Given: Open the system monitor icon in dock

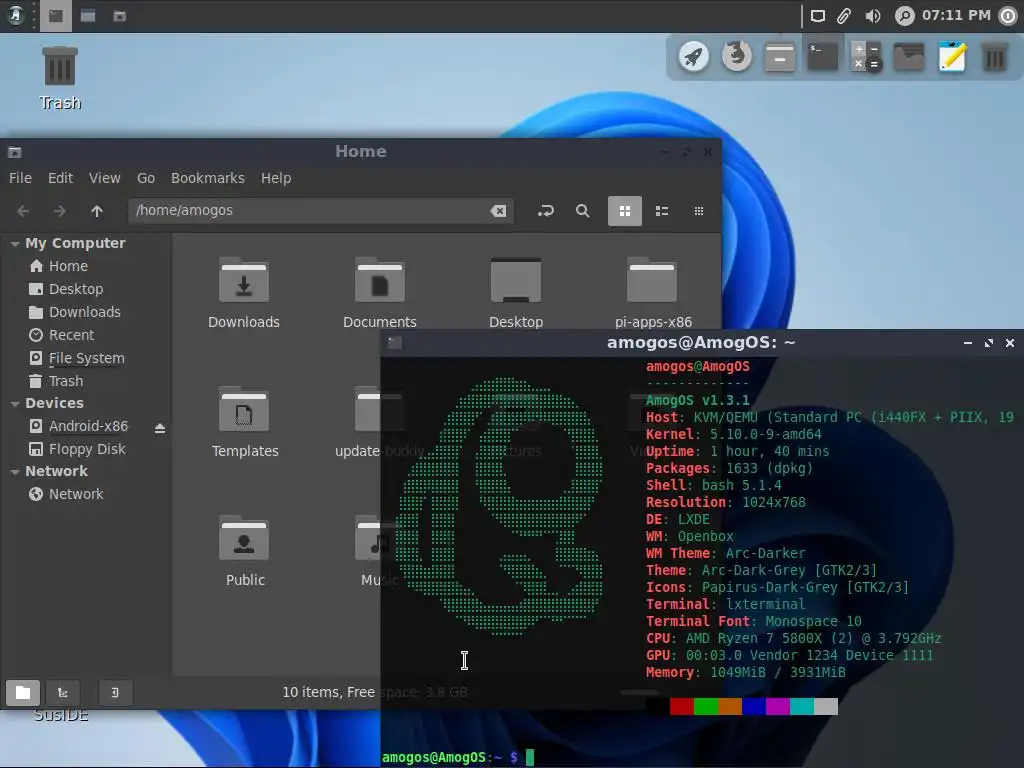Looking at the screenshot, I should (908, 57).
